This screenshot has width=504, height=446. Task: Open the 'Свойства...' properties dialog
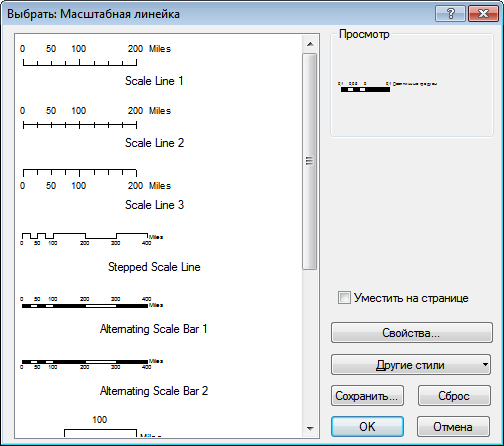tap(412, 332)
